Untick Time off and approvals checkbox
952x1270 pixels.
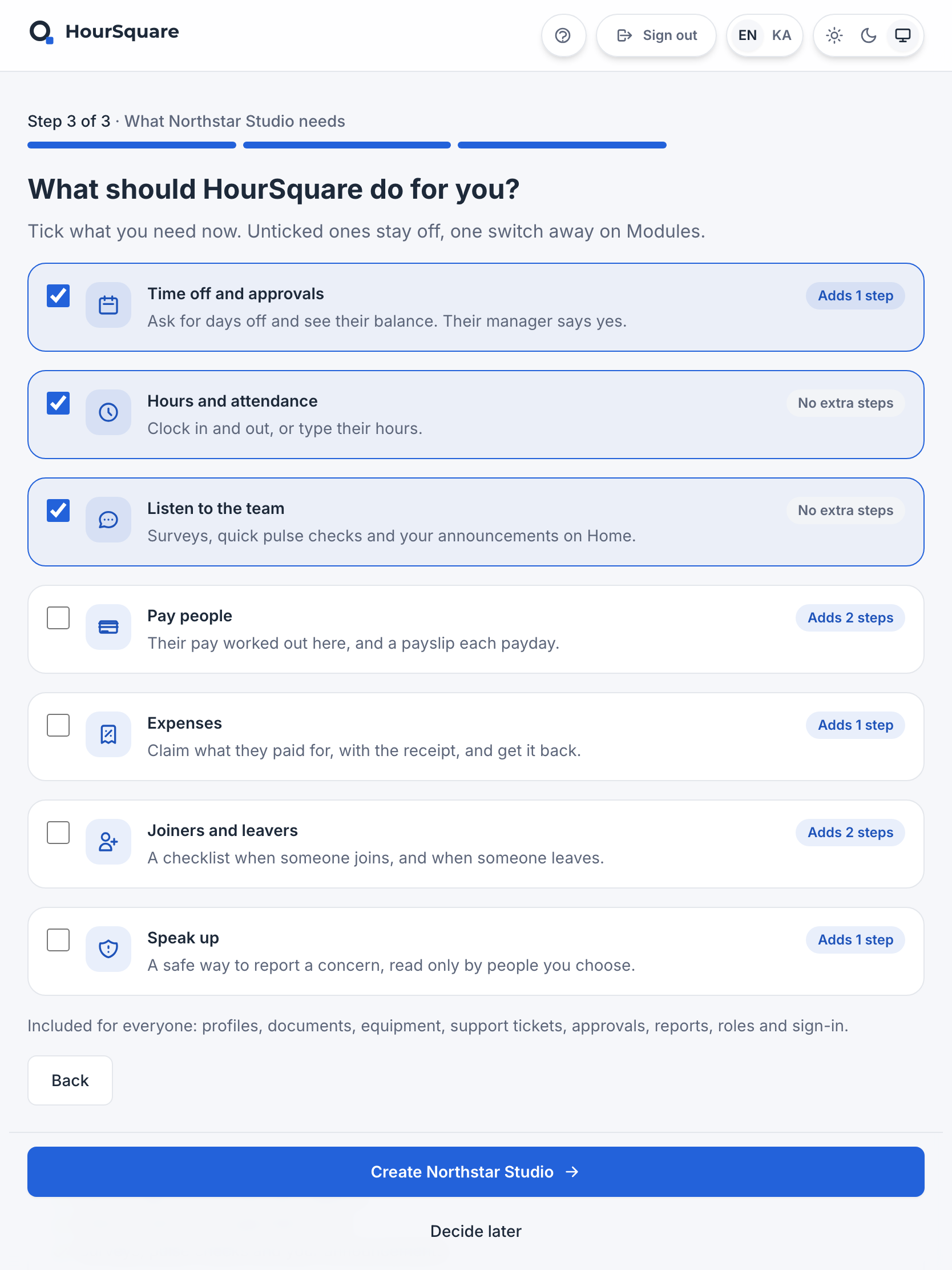pos(58,296)
